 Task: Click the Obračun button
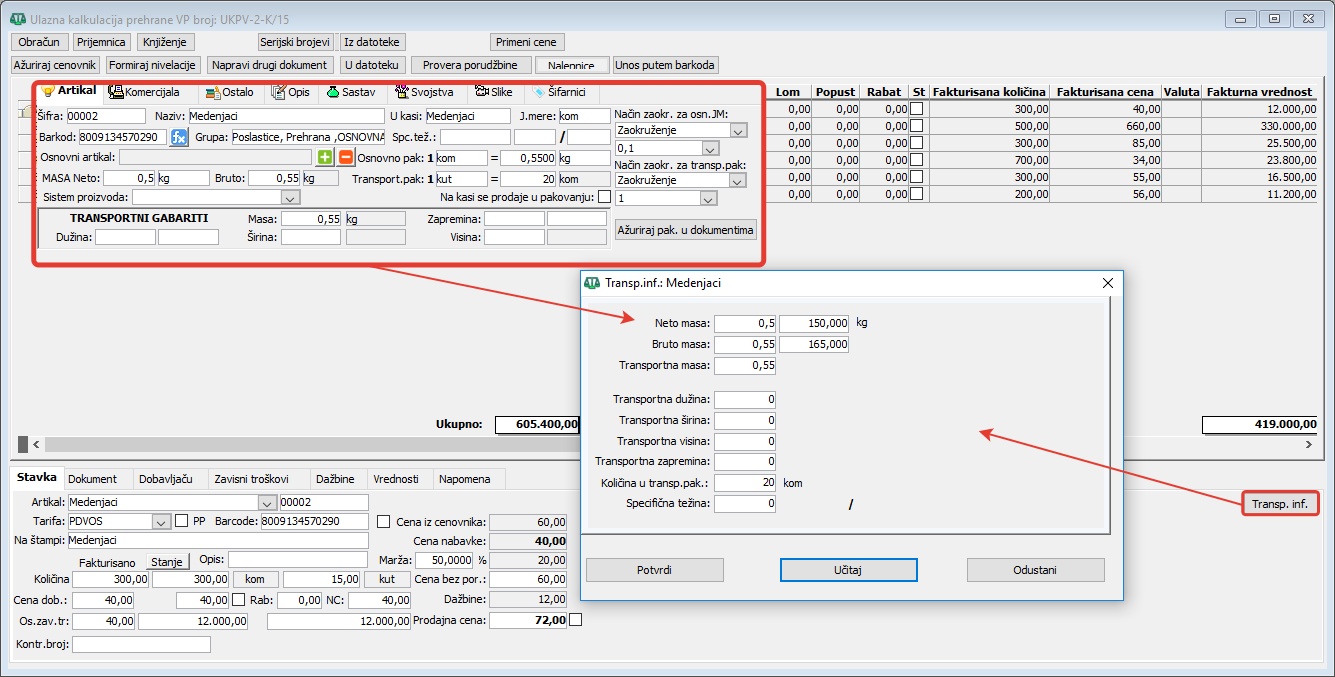click(40, 42)
